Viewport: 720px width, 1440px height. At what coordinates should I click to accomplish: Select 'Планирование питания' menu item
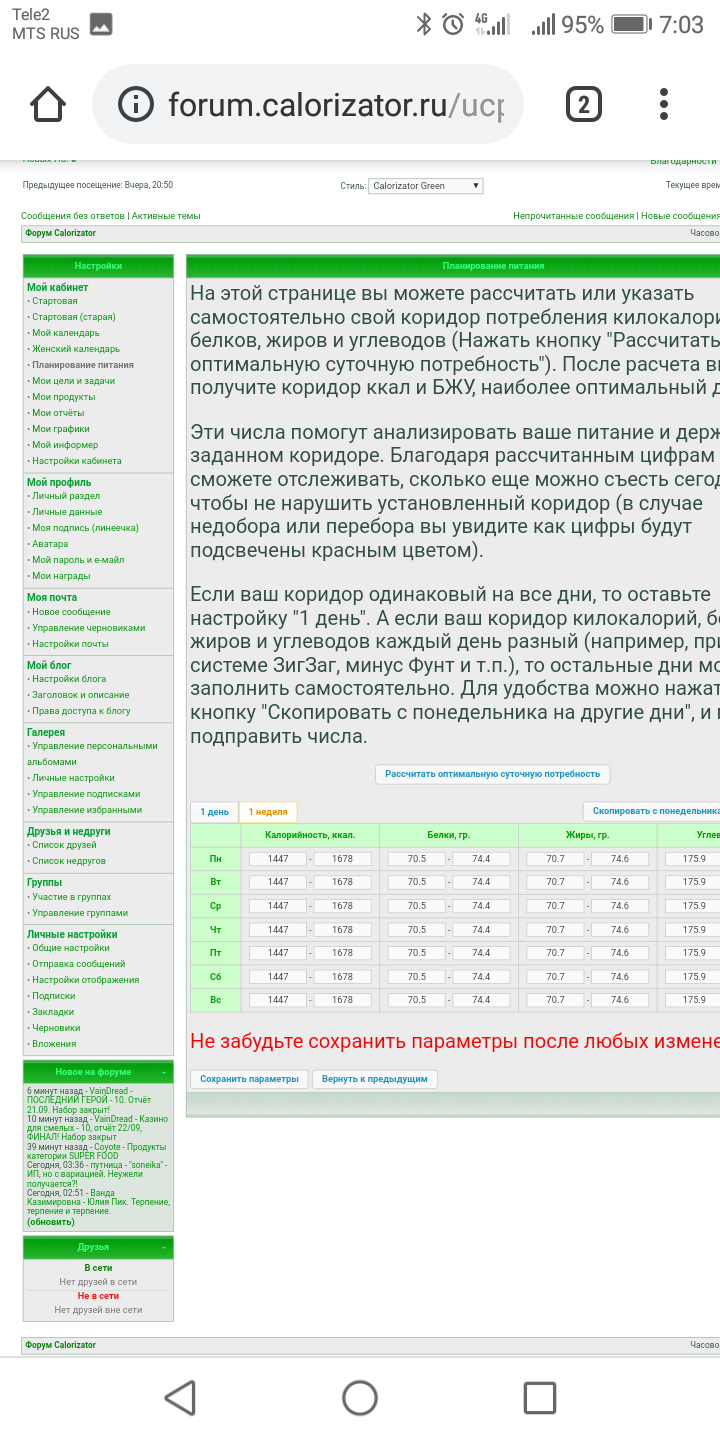pyautogui.click(x=83, y=365)
